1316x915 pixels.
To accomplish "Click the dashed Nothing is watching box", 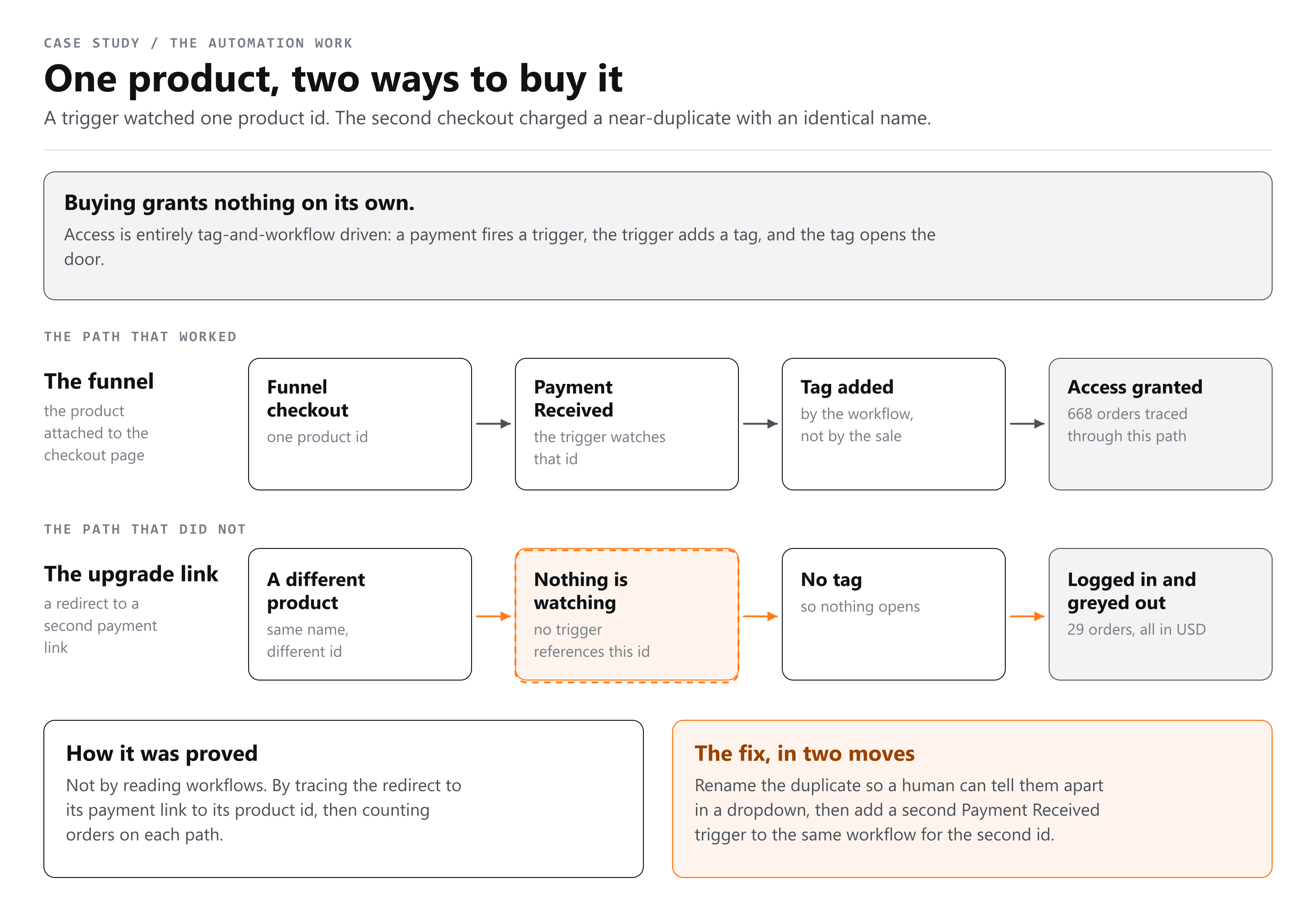I will point(626,615).
